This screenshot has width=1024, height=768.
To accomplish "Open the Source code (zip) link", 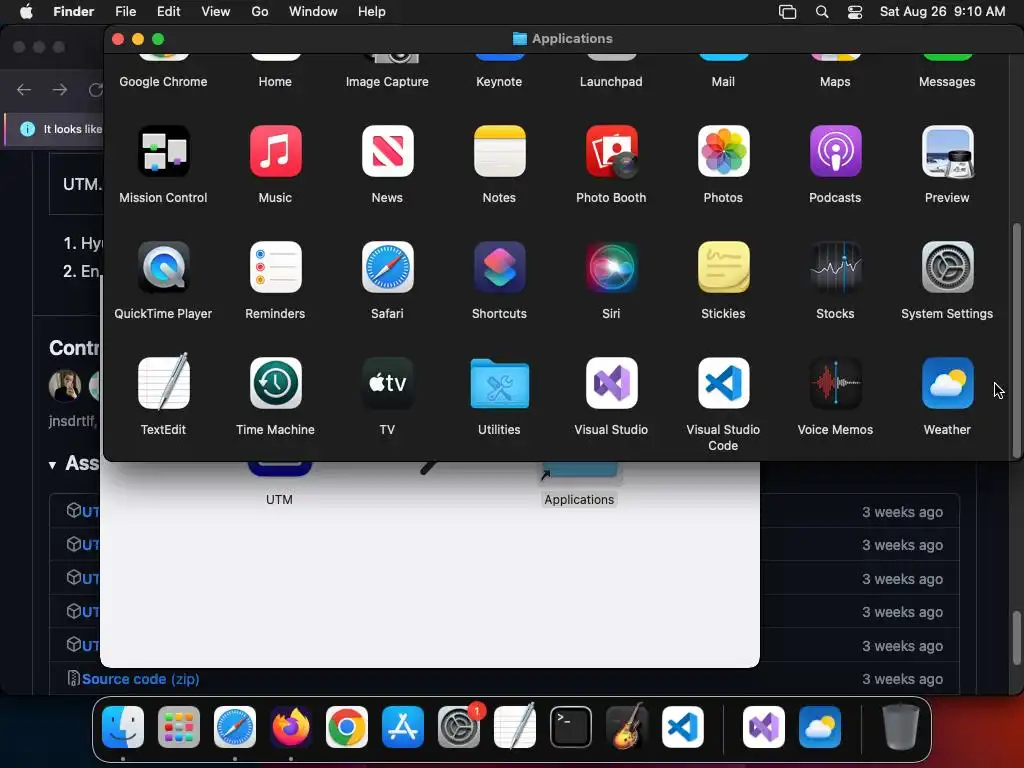I will pyautogui.click(x=140, y=679).
